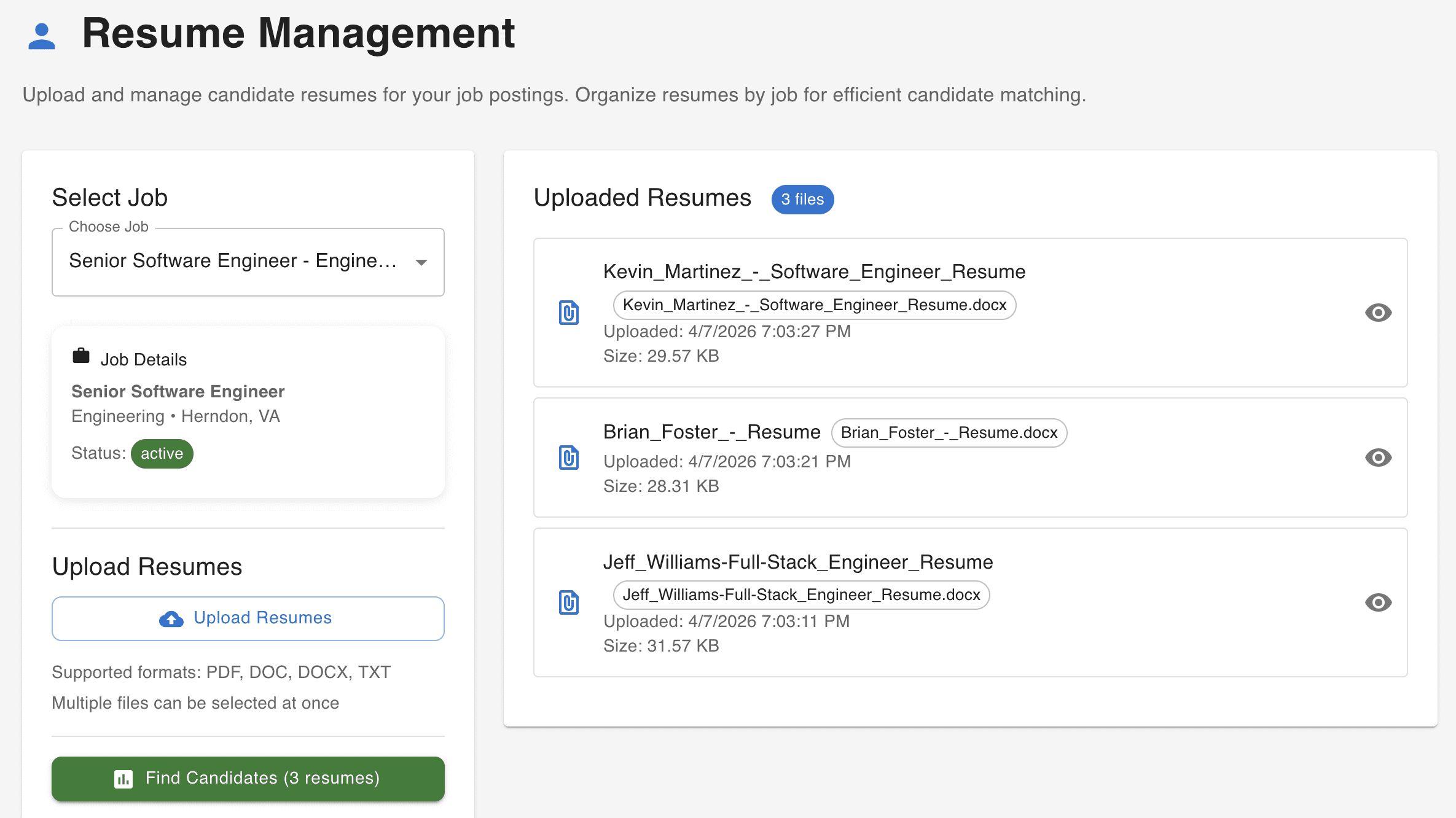Click attachment icon for Brian_Foster resume
The image size is (1456, 818).
point(569,458)
